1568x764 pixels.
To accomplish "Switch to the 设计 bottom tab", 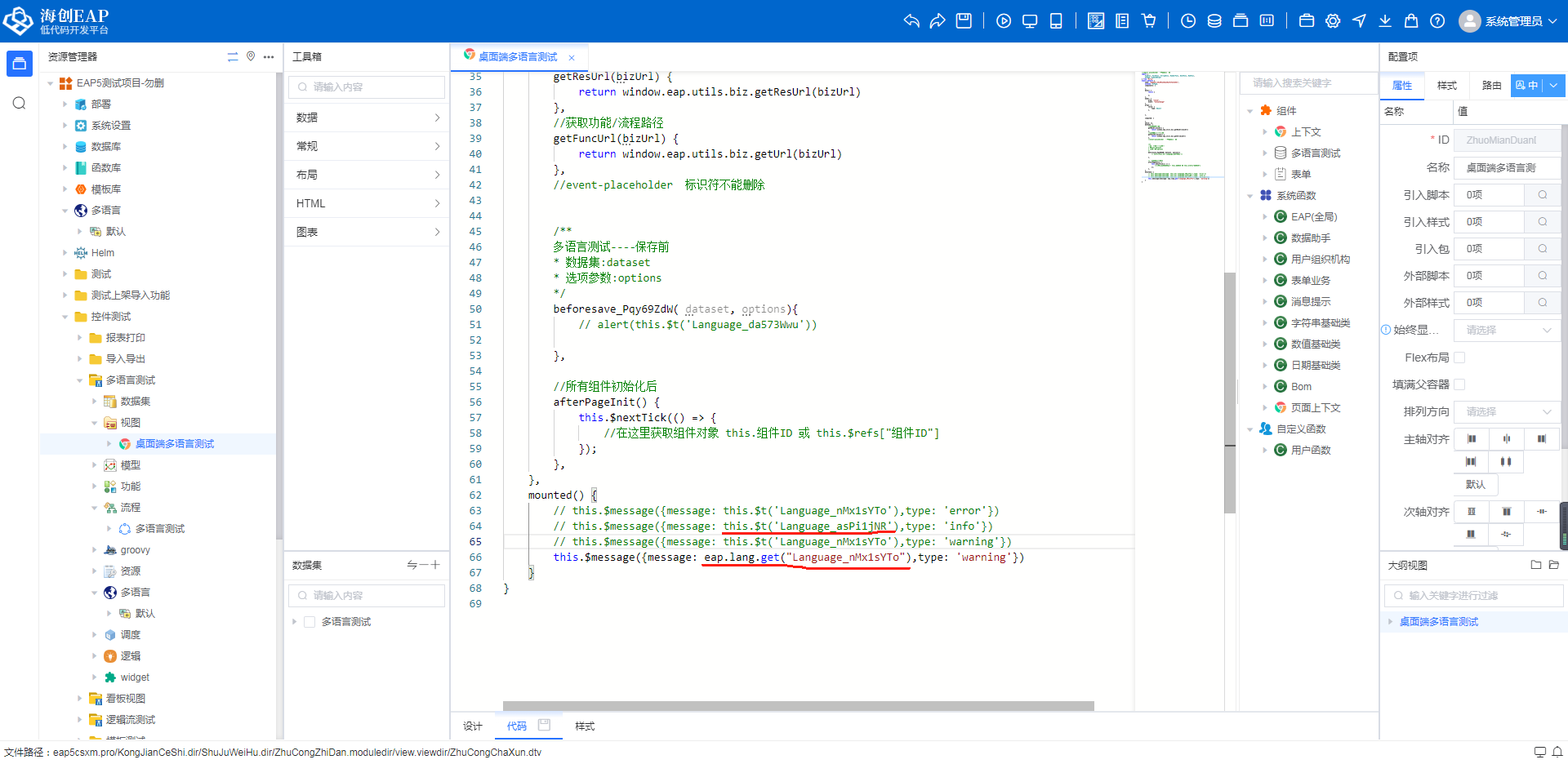I will tap(473, 726).
